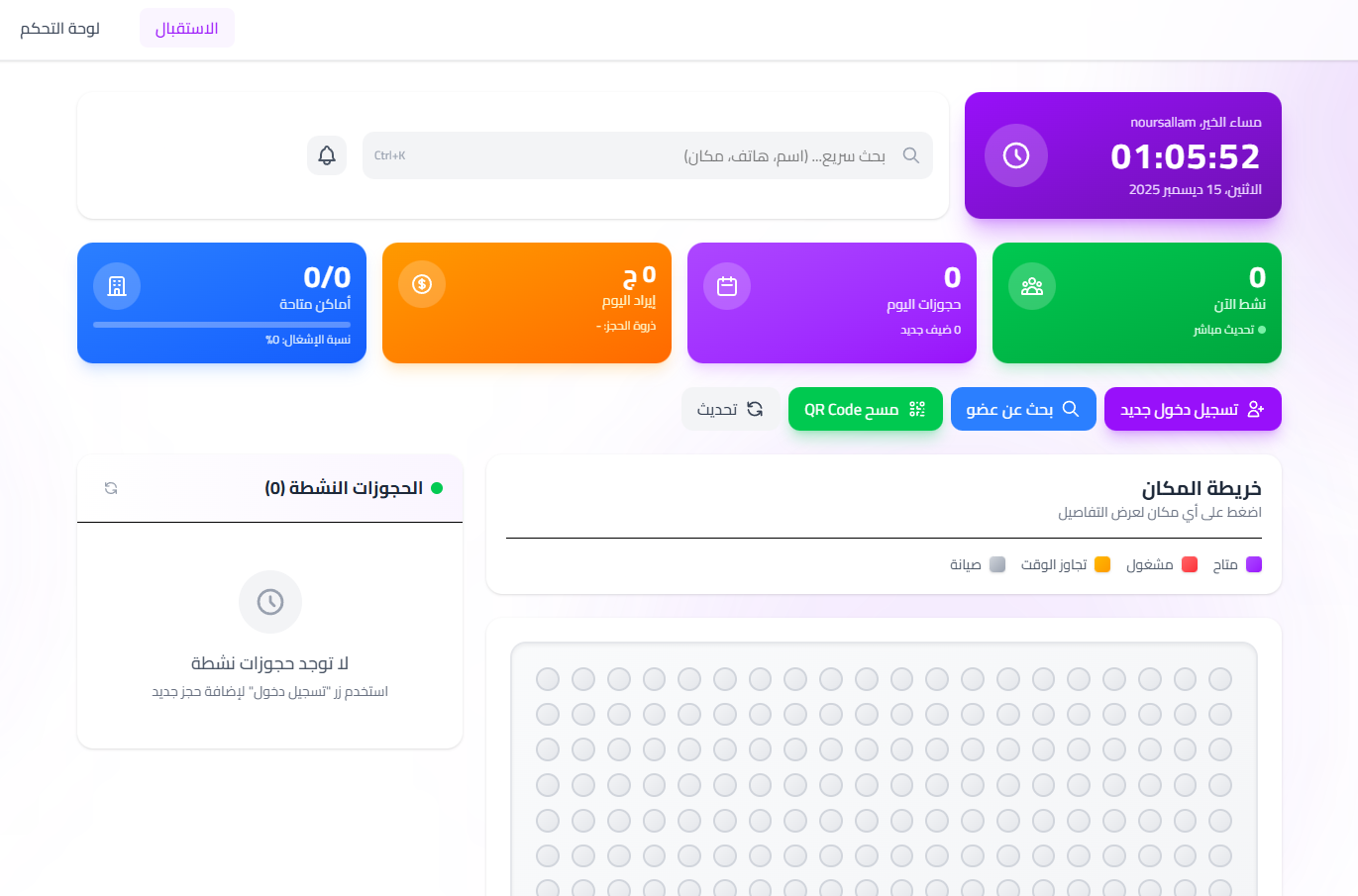
Task: Click the orange تجاوز الوقت legend swatch
Action: pos(1102,564)
